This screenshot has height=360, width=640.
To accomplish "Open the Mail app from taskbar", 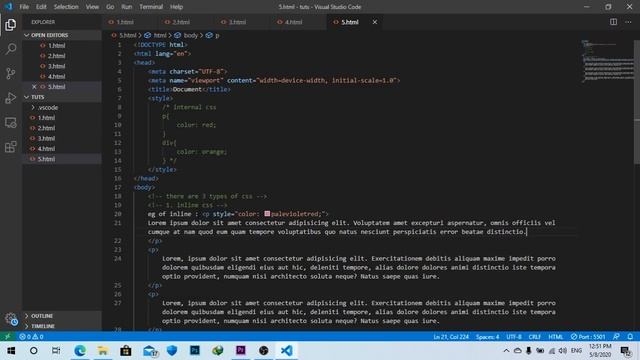I will pyautogui.click(x=150, y=351).
